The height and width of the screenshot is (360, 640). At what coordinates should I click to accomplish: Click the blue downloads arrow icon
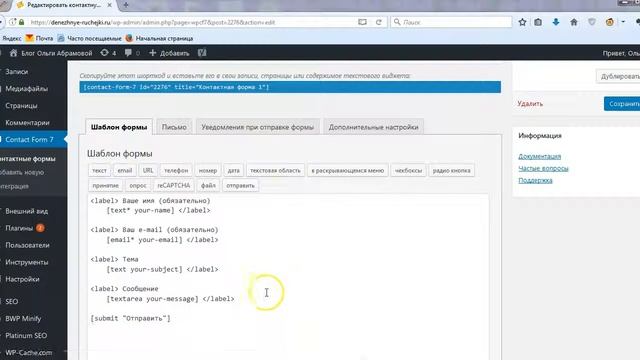pos(556,22)
